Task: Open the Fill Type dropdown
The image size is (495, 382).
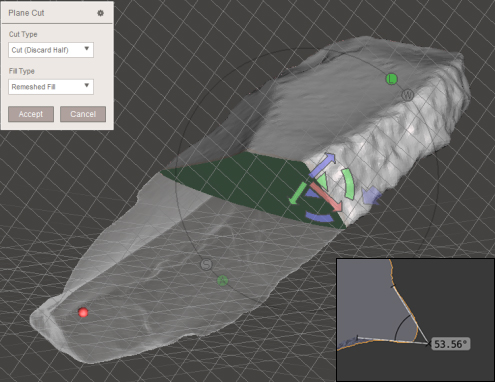Action: tap(51, 87)
